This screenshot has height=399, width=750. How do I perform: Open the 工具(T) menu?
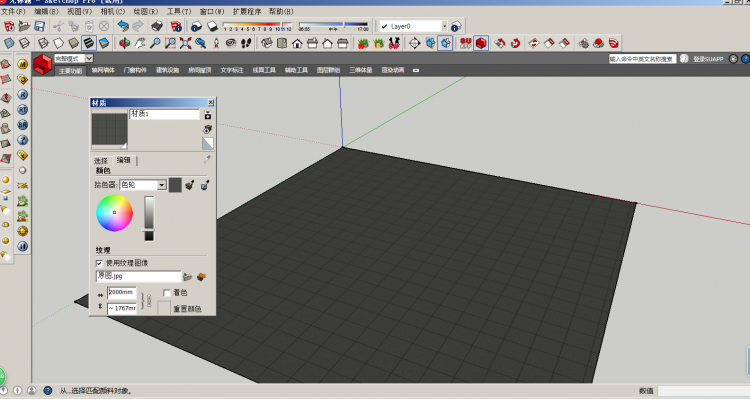tap(178, 11)
